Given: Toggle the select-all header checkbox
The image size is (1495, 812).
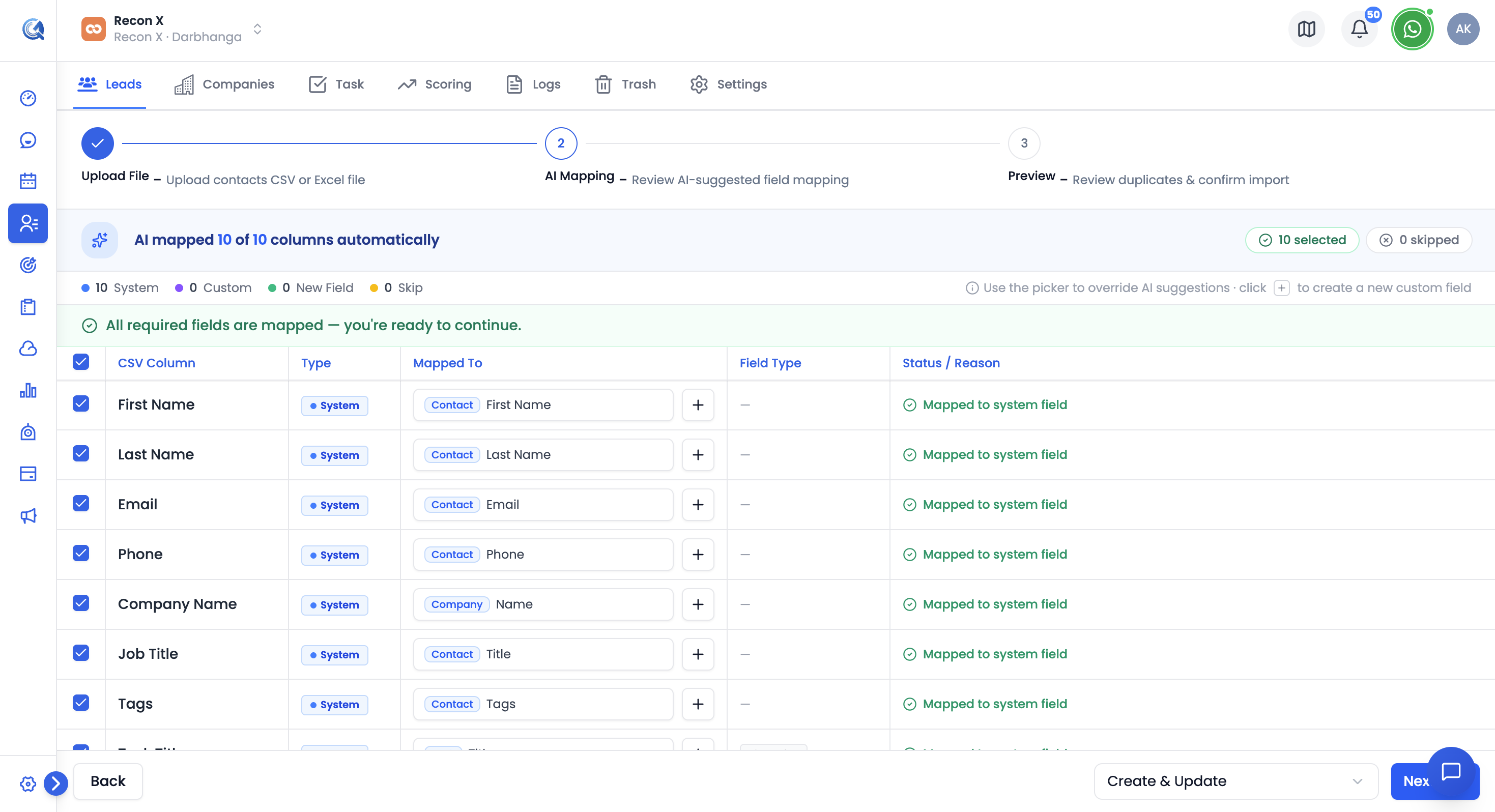Looking at the screenshot, I should point(81,362).
